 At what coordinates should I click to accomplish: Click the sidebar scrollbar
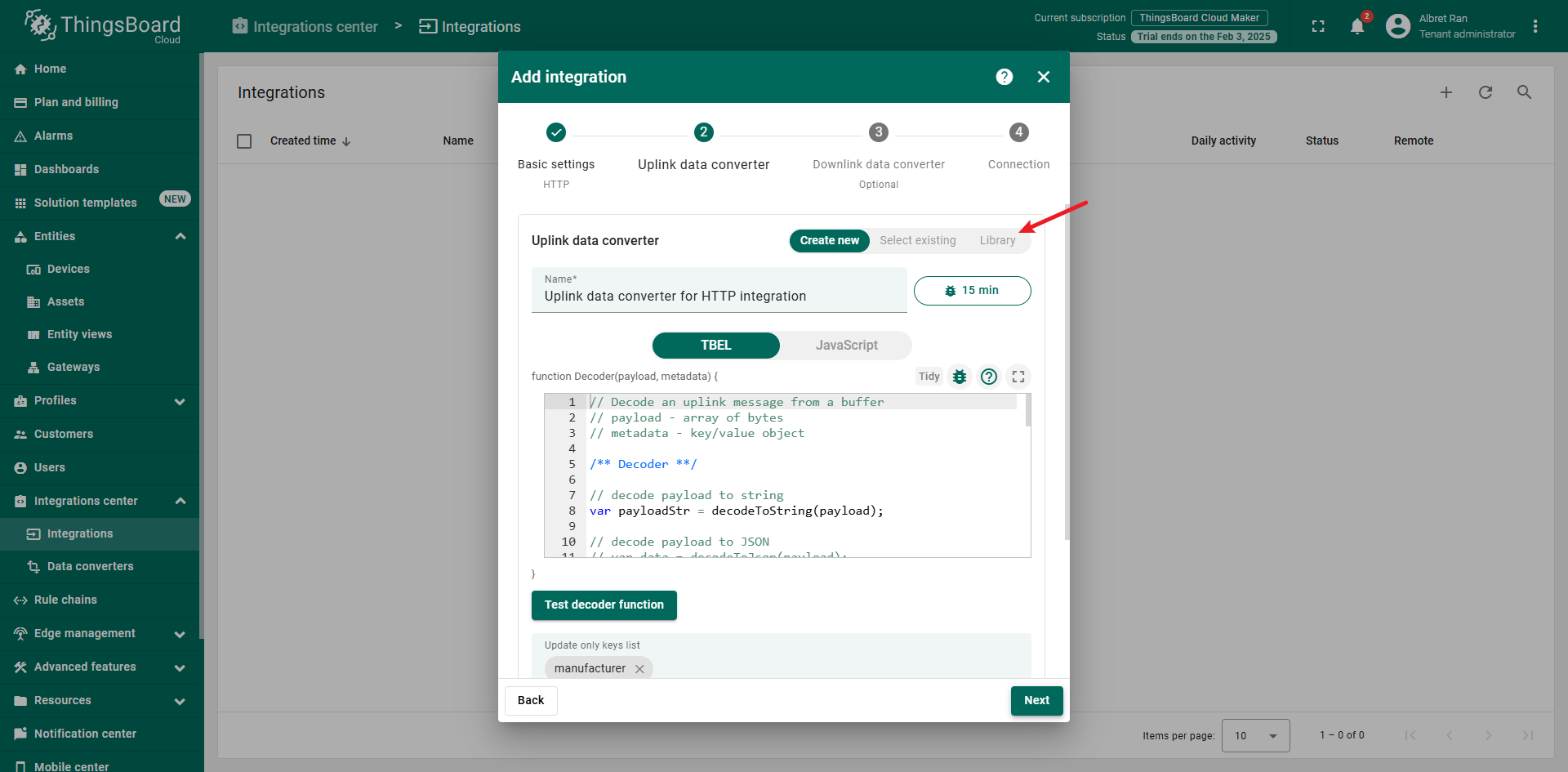(201, 346)
